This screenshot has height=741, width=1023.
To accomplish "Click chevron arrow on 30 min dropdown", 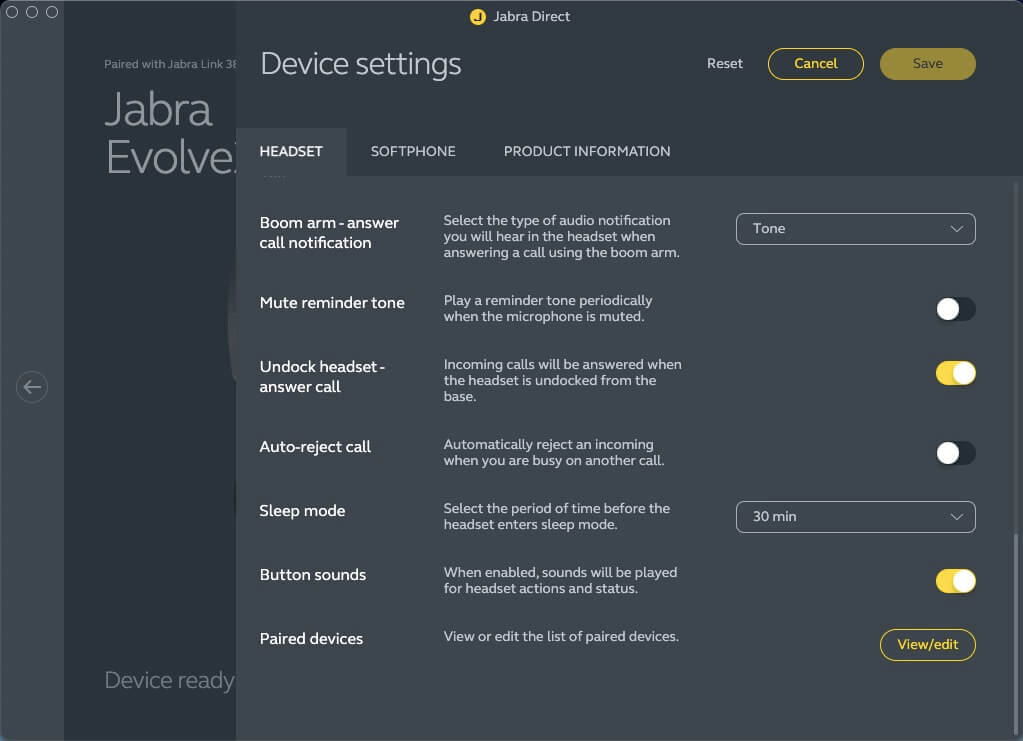I will 956,517.
